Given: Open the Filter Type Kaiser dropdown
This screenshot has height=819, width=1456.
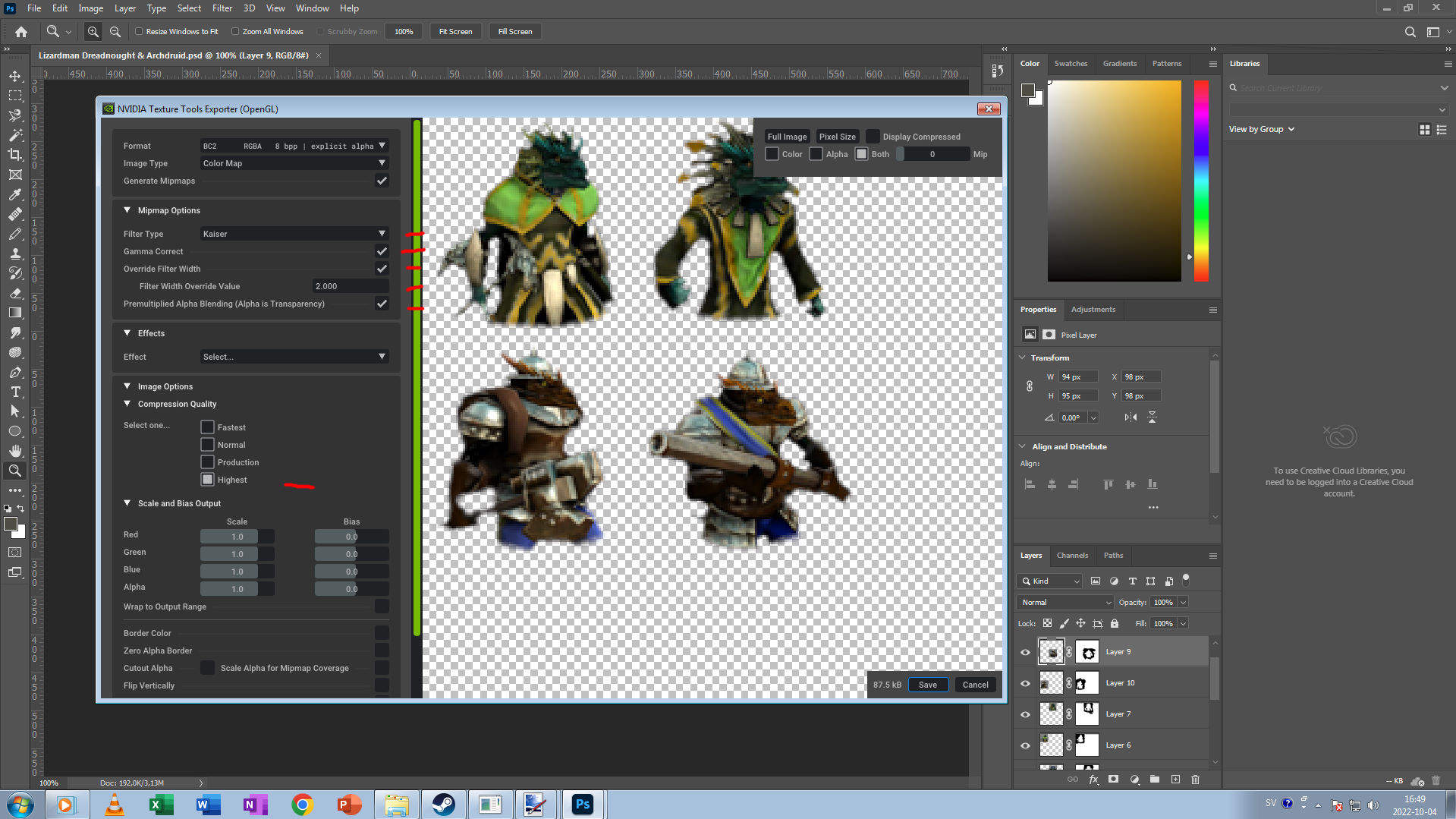Looking at the screenshot, I should pos(294,234).
